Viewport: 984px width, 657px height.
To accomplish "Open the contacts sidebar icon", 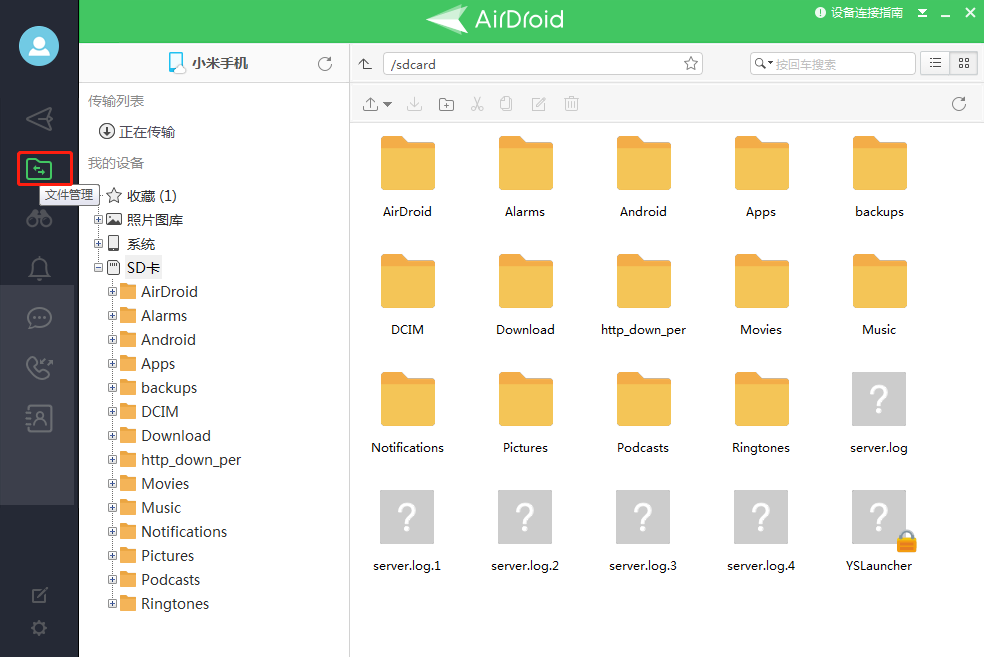I will click(x=39, y=418).
